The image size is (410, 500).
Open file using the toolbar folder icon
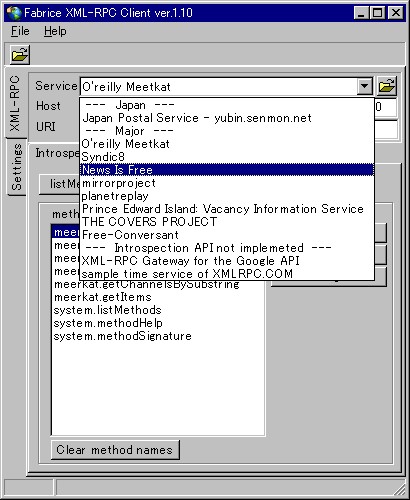click(x=20, y=55)
